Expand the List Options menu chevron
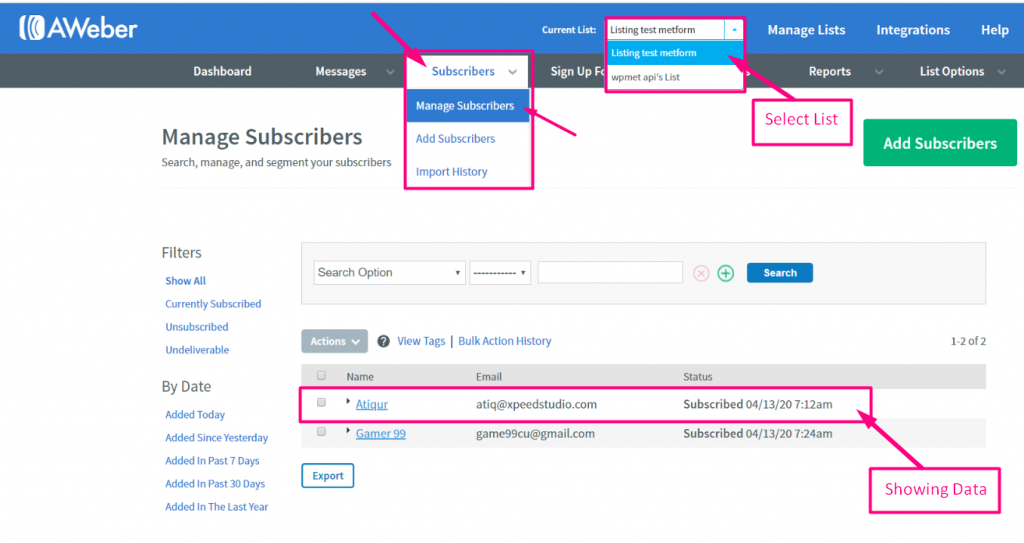Image resolution: width=1024 pixels, height=543 pixels. click(1001, 72)
